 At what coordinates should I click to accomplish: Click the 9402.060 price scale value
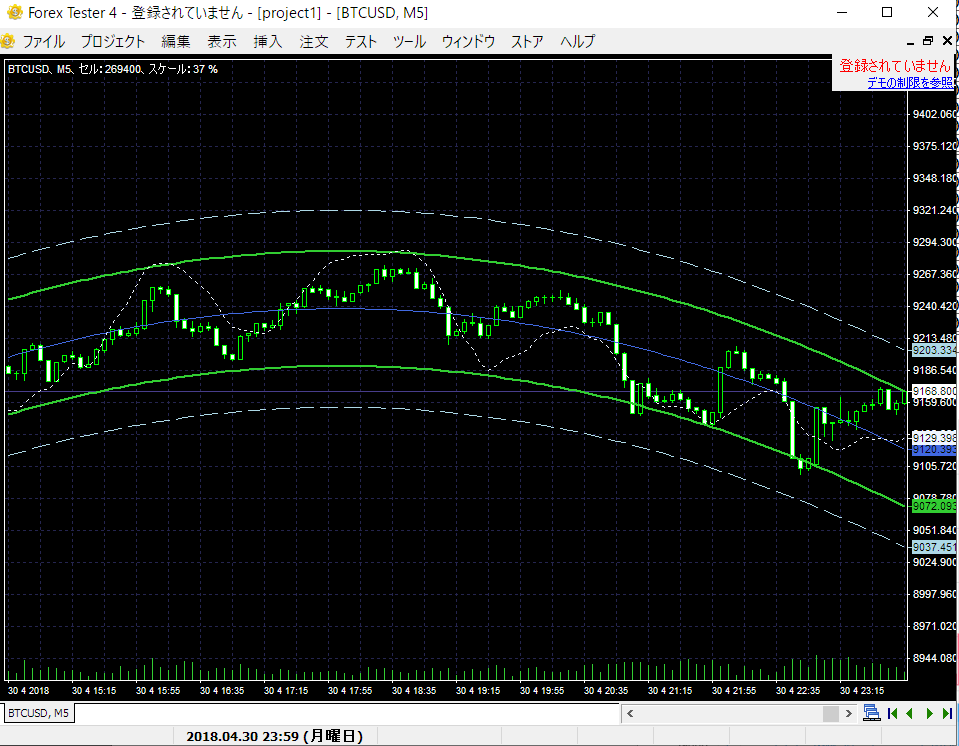934,114
